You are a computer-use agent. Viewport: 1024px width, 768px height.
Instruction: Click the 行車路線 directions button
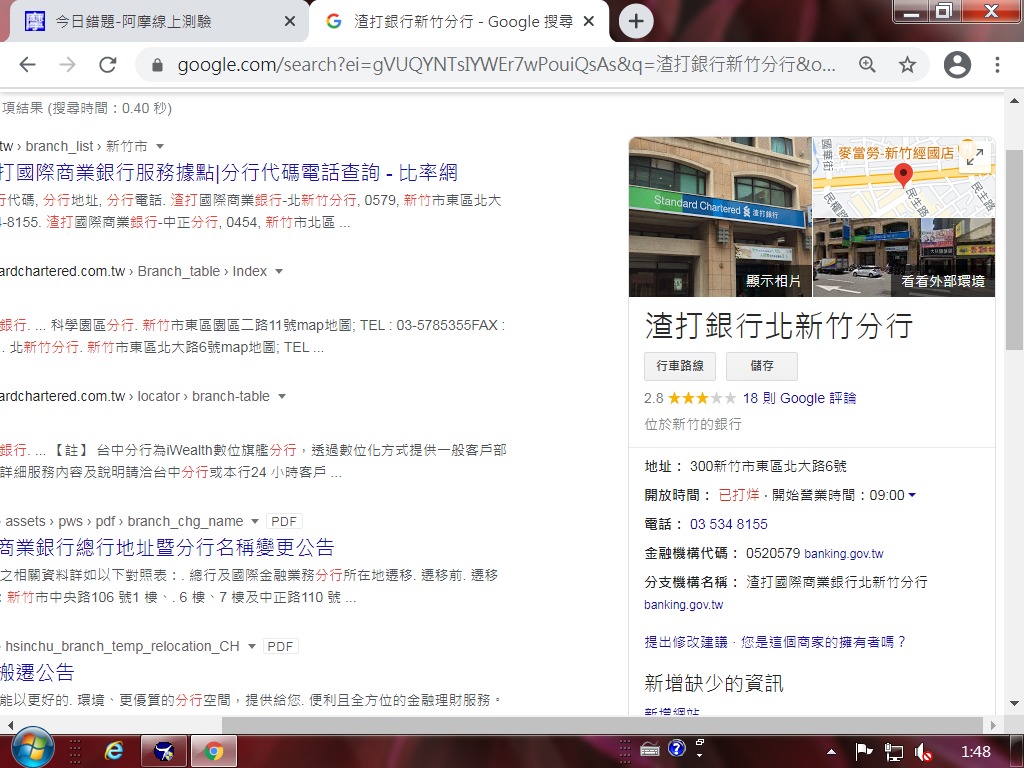click(679, 366)
